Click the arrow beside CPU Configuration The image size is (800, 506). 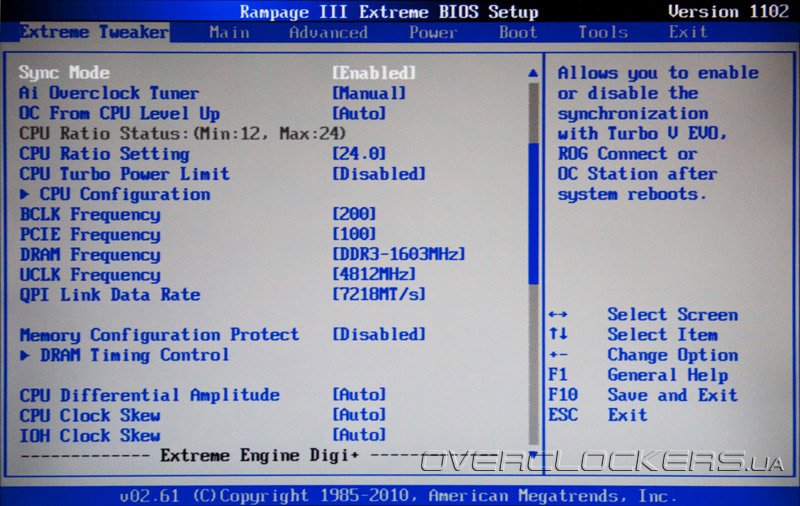pos(24,194)
